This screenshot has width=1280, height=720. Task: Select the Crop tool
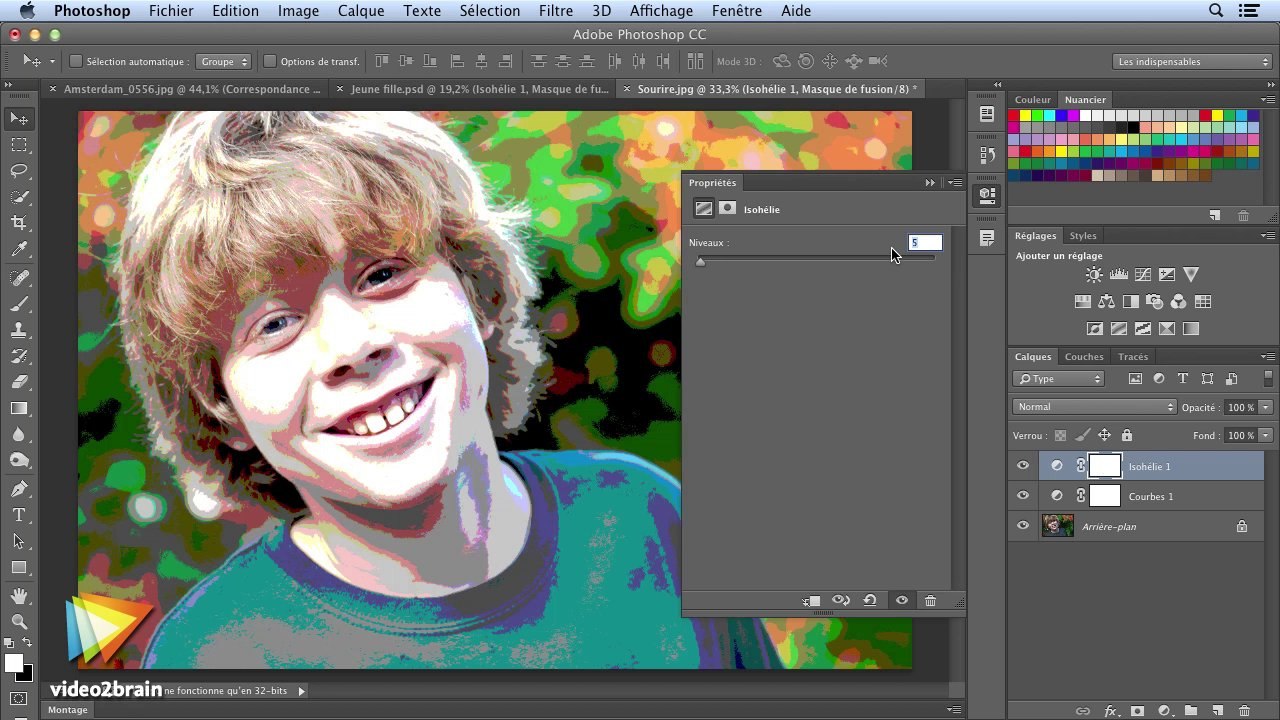[x=19, y=223]
